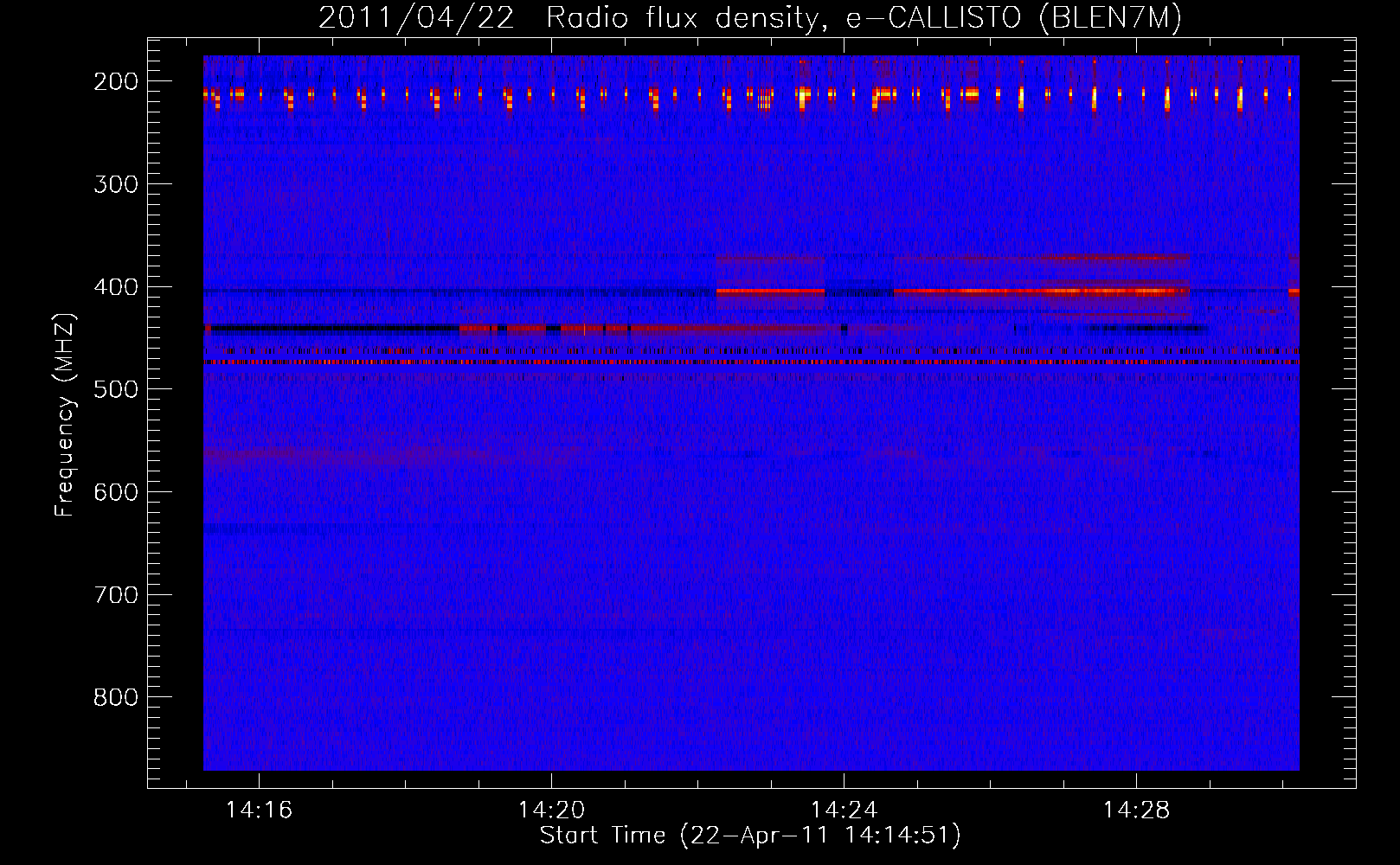
Task: Click the 200 frequency tick label
Action: [x=115, y=81]
